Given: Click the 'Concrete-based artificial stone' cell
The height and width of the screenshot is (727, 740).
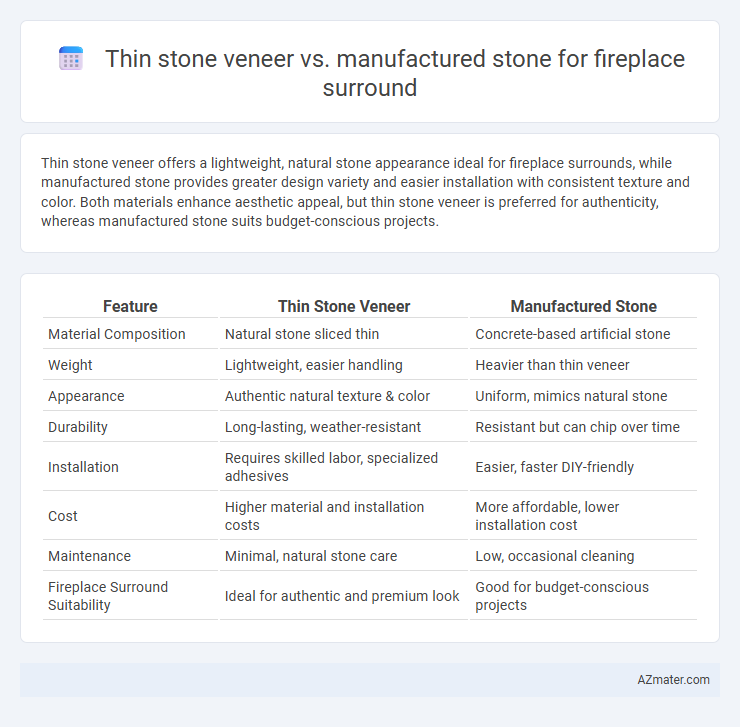Looking at the screenshot, I should click(572, 334).
